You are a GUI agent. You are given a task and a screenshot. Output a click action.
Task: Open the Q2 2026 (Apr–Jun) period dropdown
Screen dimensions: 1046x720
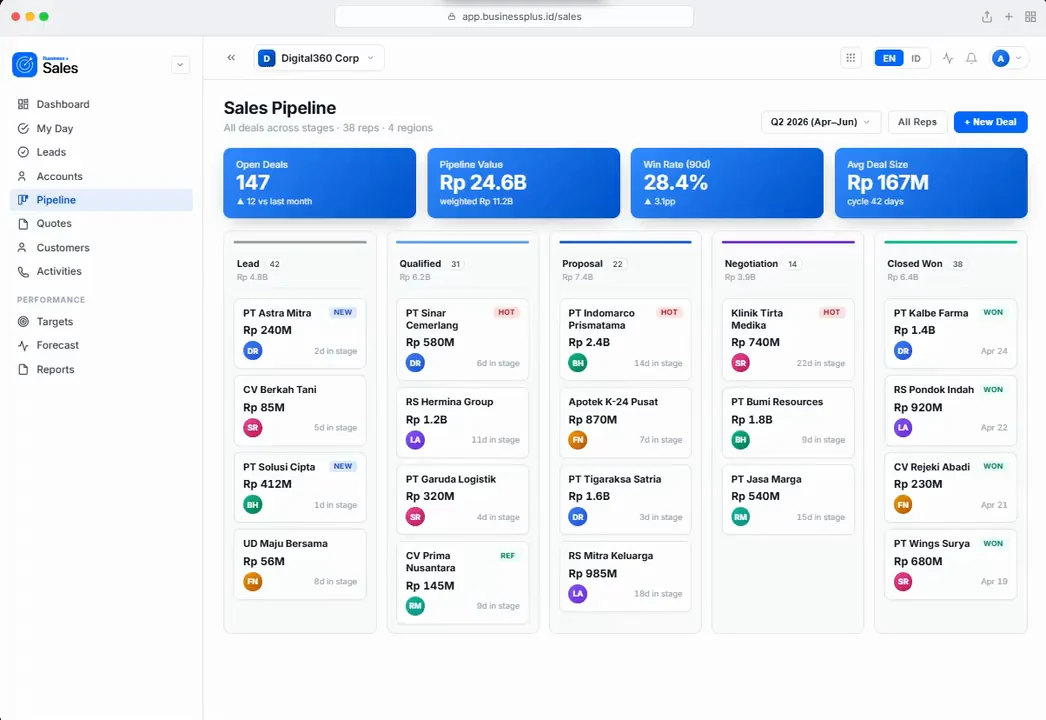point(821,122)
